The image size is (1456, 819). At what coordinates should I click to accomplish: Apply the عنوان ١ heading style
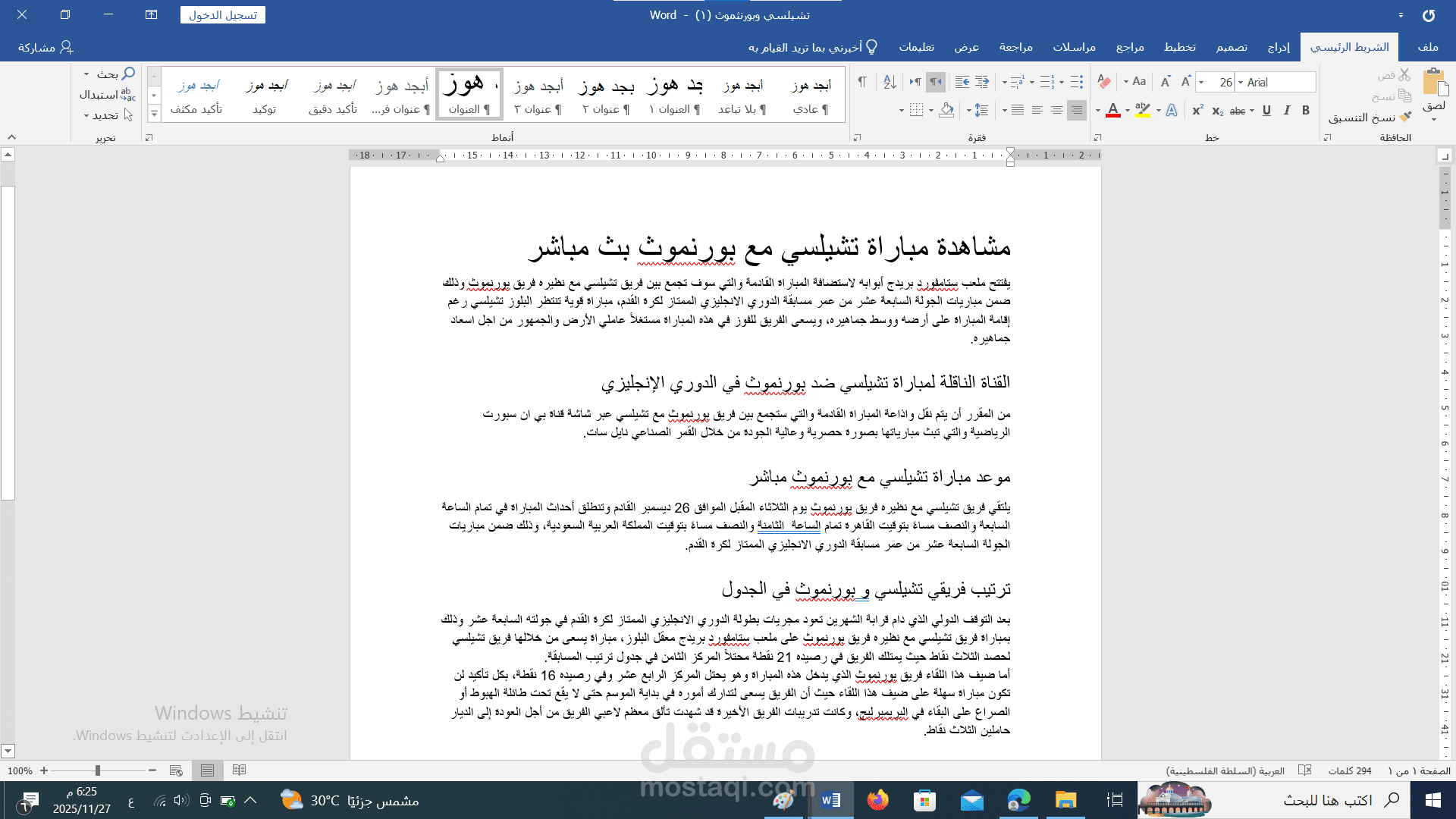pos(674,95)
